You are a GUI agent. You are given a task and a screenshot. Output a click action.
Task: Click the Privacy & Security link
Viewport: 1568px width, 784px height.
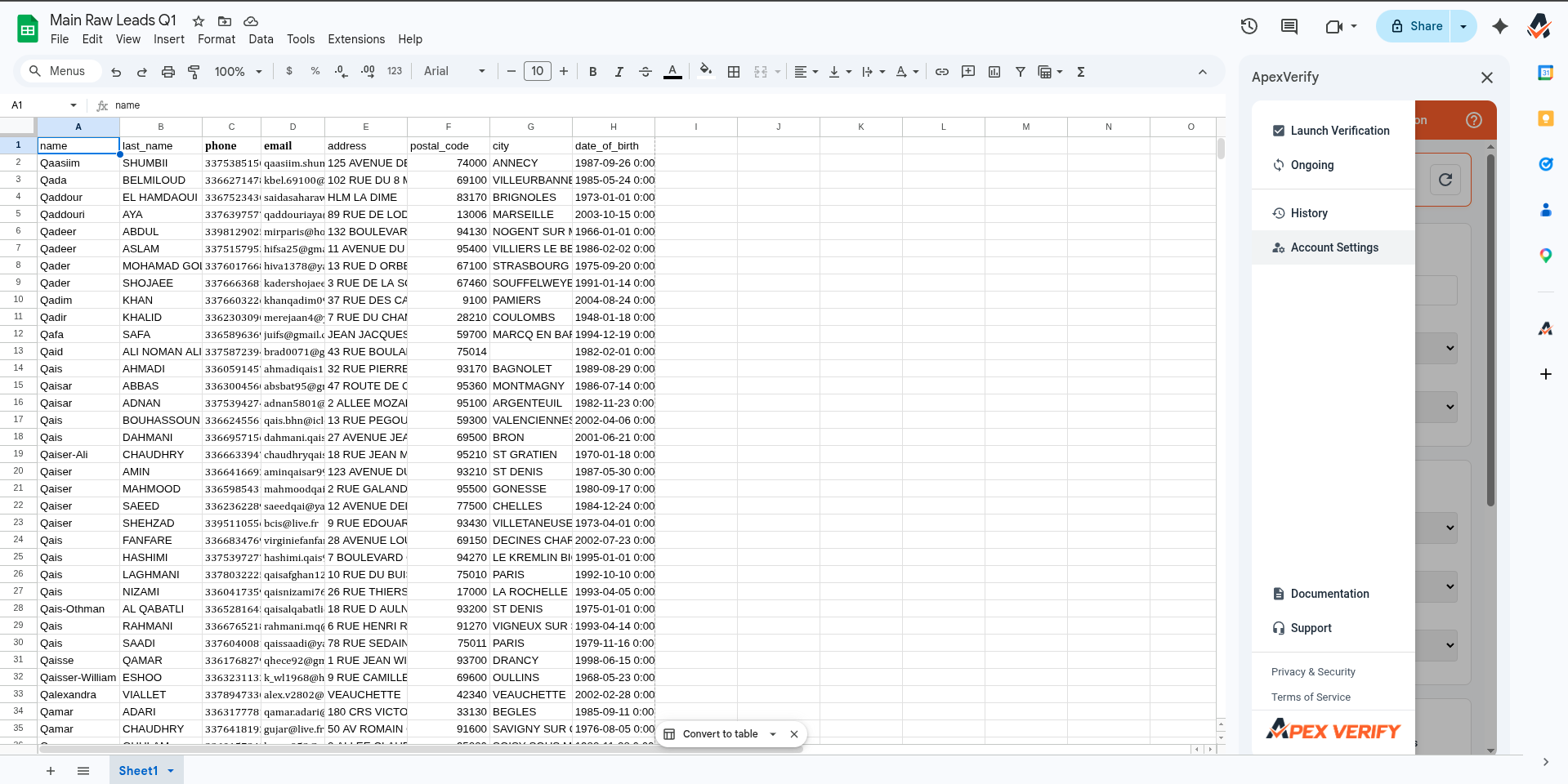pos(1313,672)
